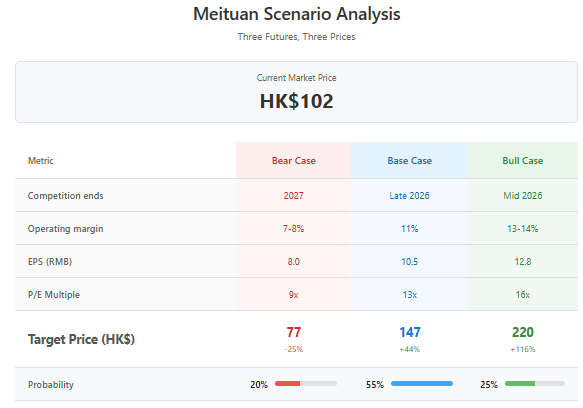Image resolution: width=583 pixels, height=408 pixels.
Task: Select the Base Case target price 147
Action: 410,332
